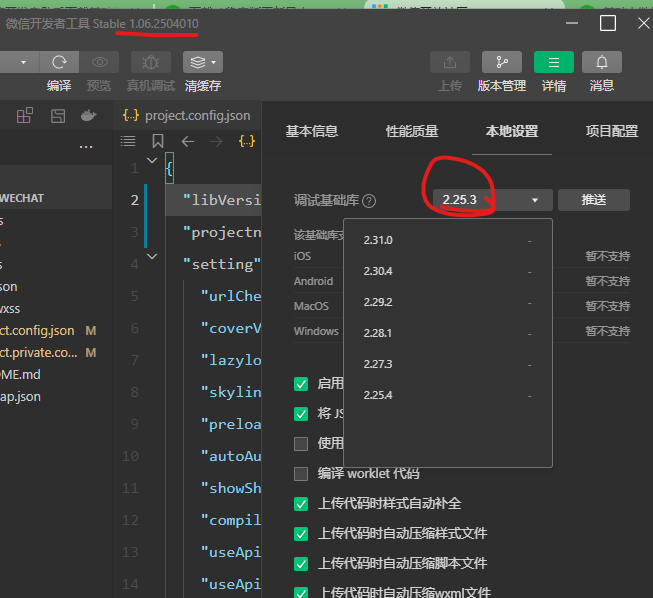Click 暂不支持 in the Windows row
The width and height of the screenshot is (653, 598).
[x=608, y=331]
